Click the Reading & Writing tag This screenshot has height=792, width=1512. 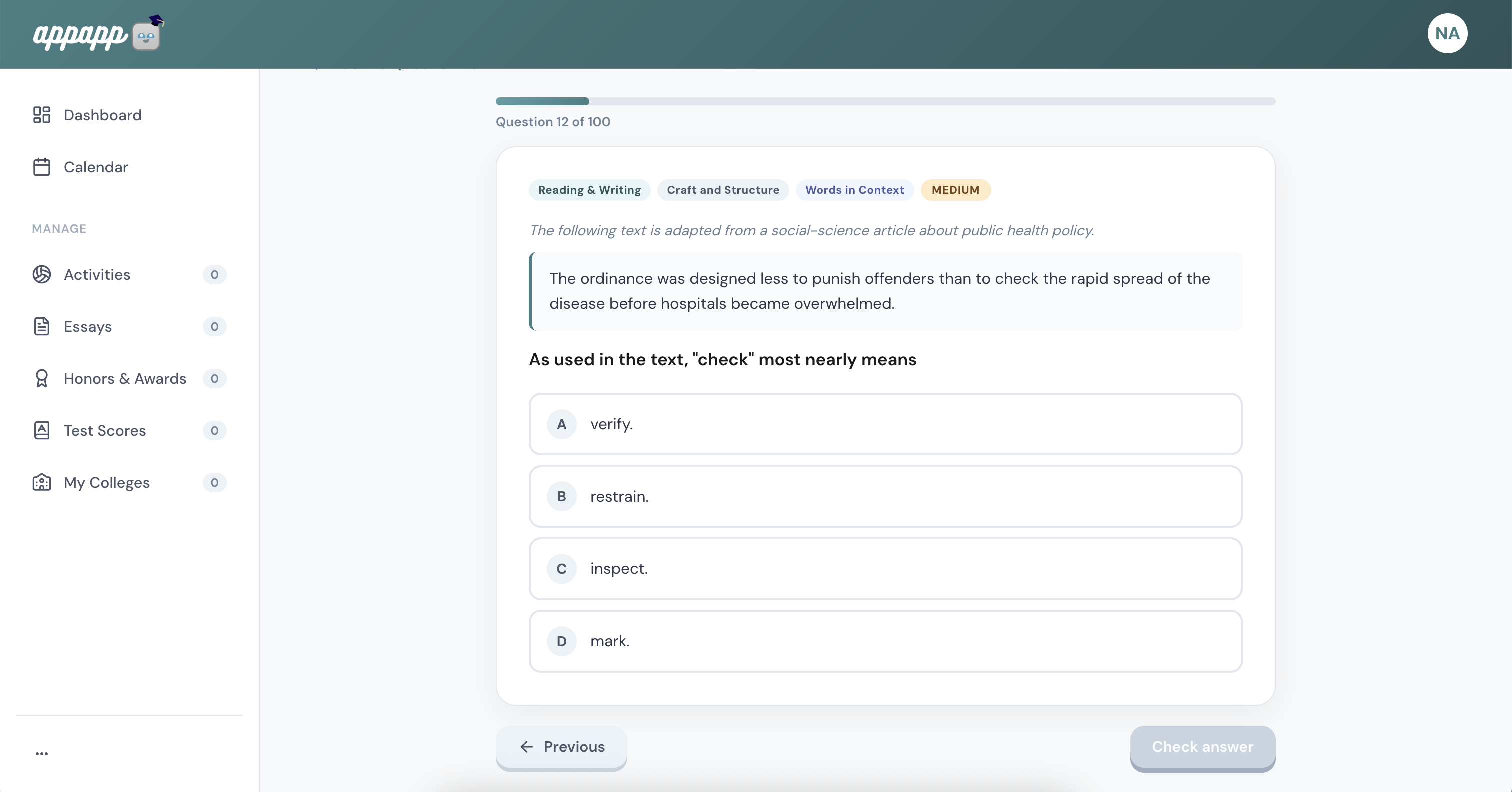pyautogui.click(x=589, y=190)
